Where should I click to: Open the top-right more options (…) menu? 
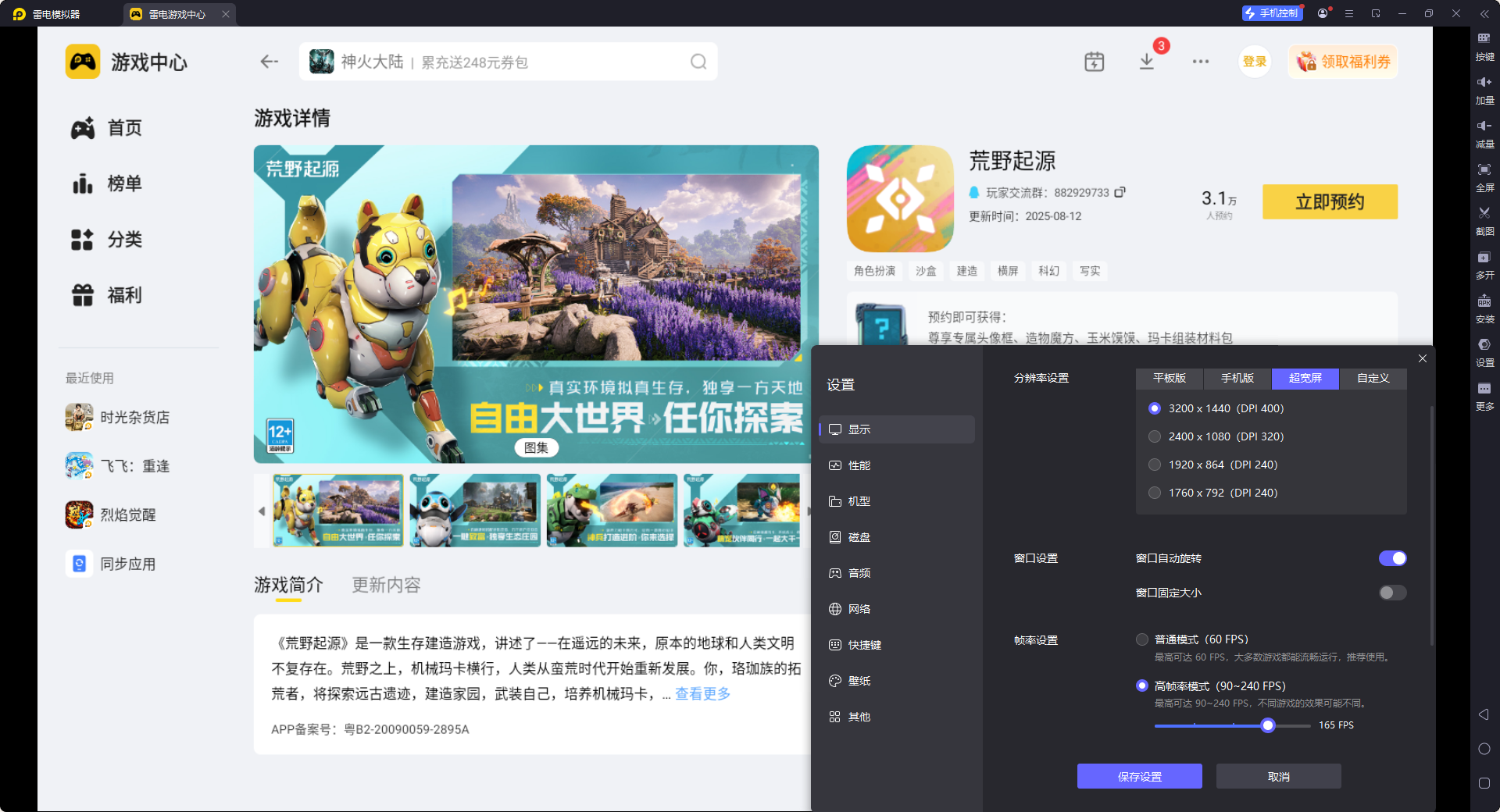tap(1201, 62)
